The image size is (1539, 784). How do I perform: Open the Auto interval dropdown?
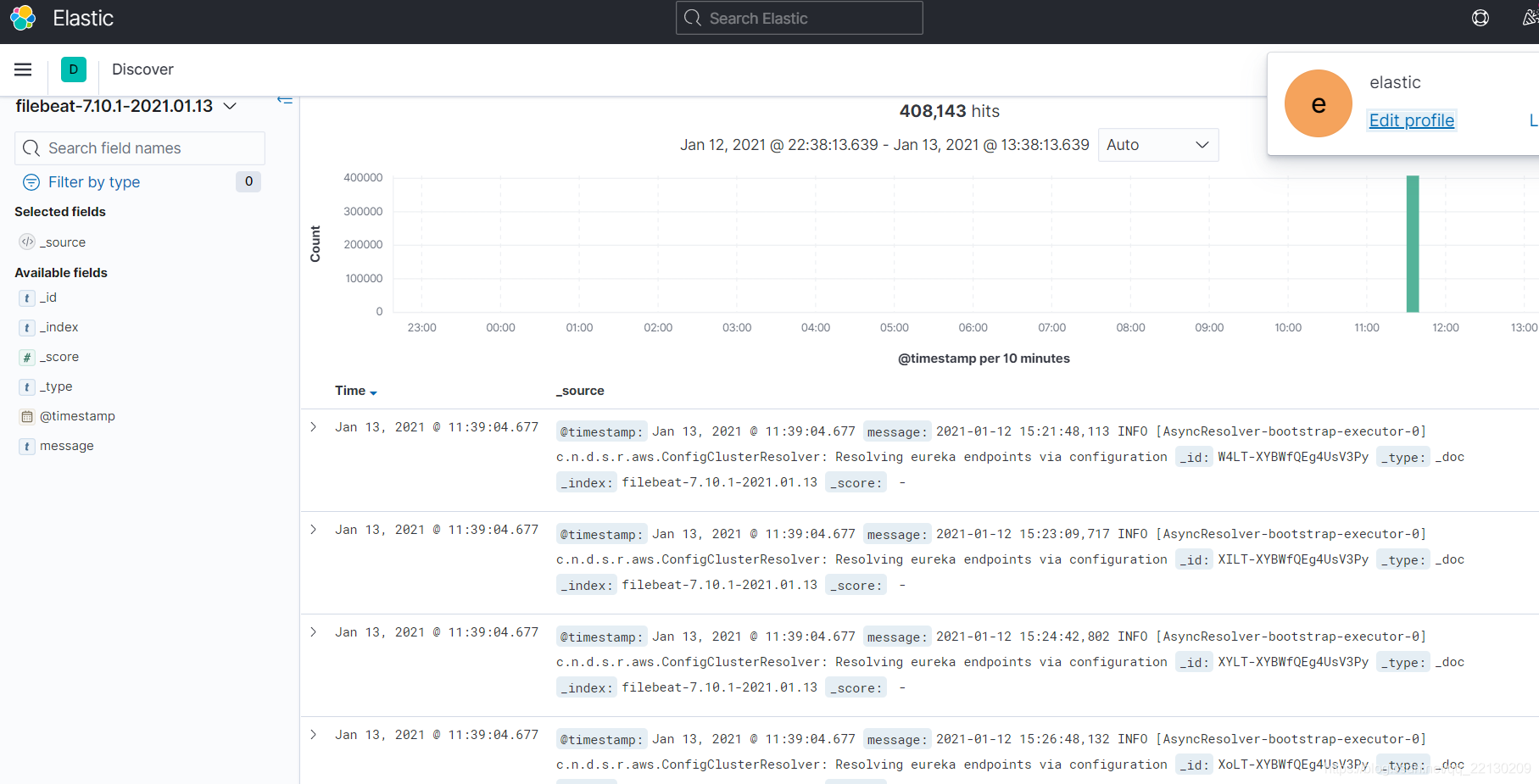[1158, 145]
